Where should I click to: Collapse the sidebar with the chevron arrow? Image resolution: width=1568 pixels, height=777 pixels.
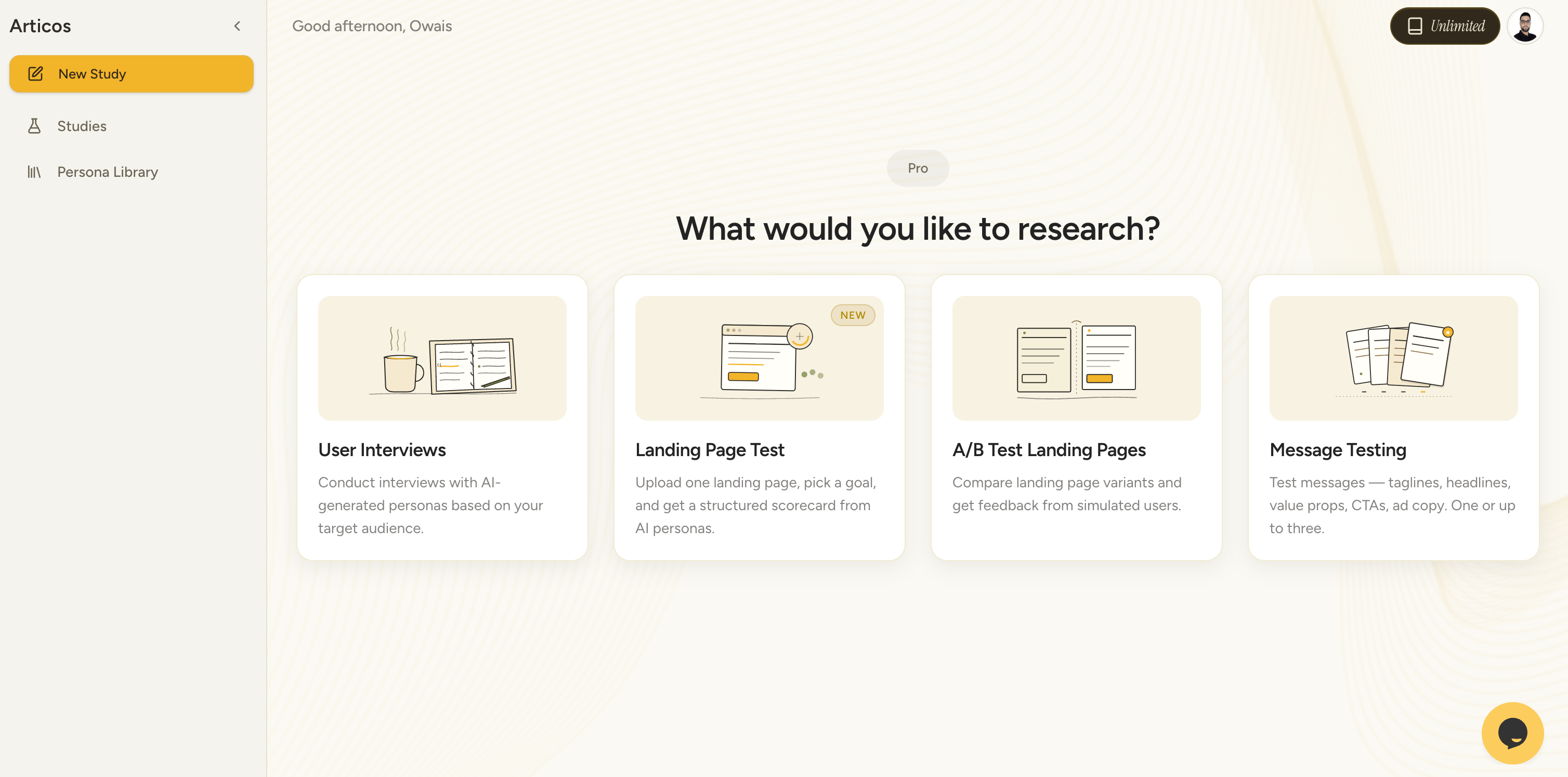tap(238, 26)
